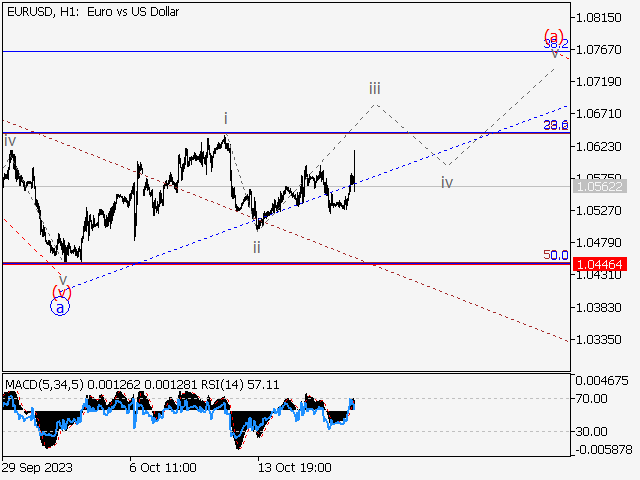Click the 30.00 RSI level label
The height and width of the screenshot is (480, 640).
[591, 431]
